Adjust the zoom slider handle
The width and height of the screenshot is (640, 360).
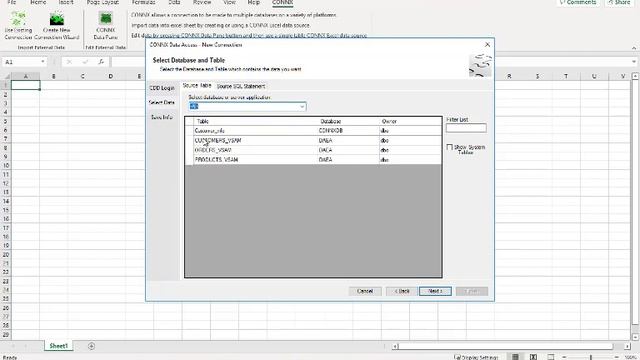pyautogui.click(x=591, y=357)
